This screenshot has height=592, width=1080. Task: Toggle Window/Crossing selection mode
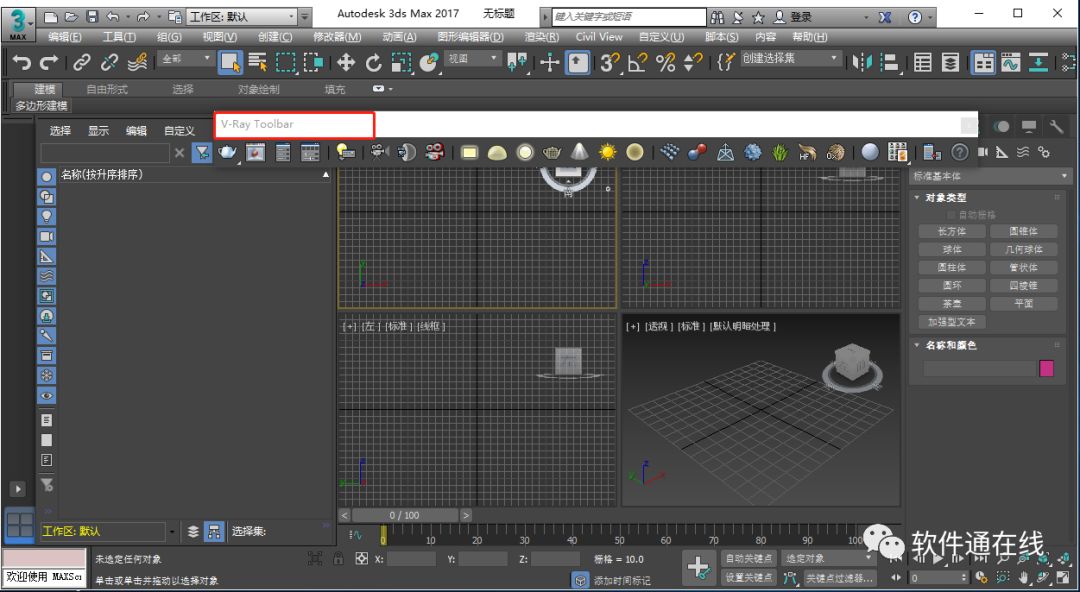313,63
